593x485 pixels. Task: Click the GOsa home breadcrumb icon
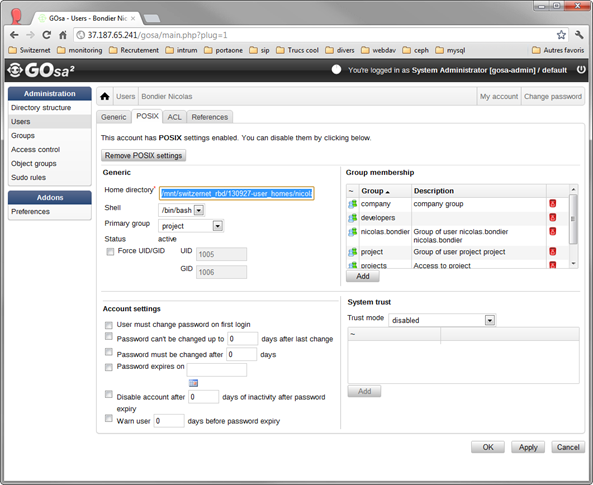(x=105, y=96)
